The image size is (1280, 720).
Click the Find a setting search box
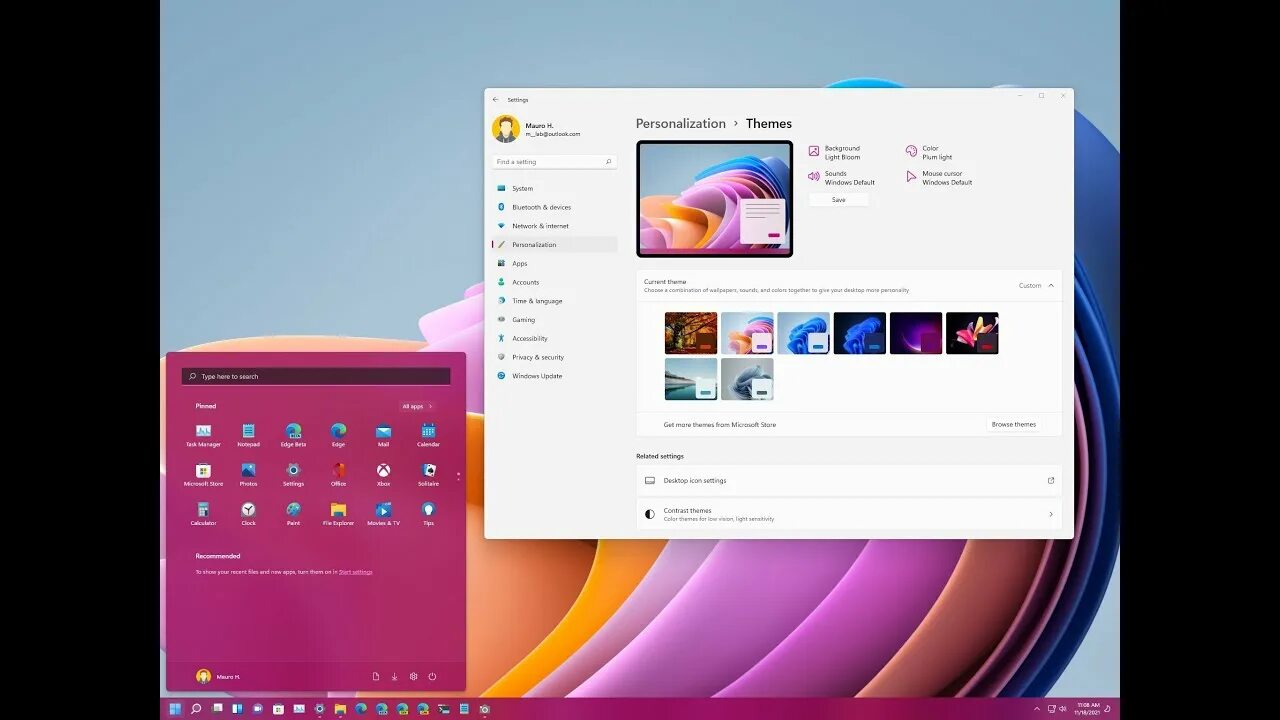tap(554, 161)
